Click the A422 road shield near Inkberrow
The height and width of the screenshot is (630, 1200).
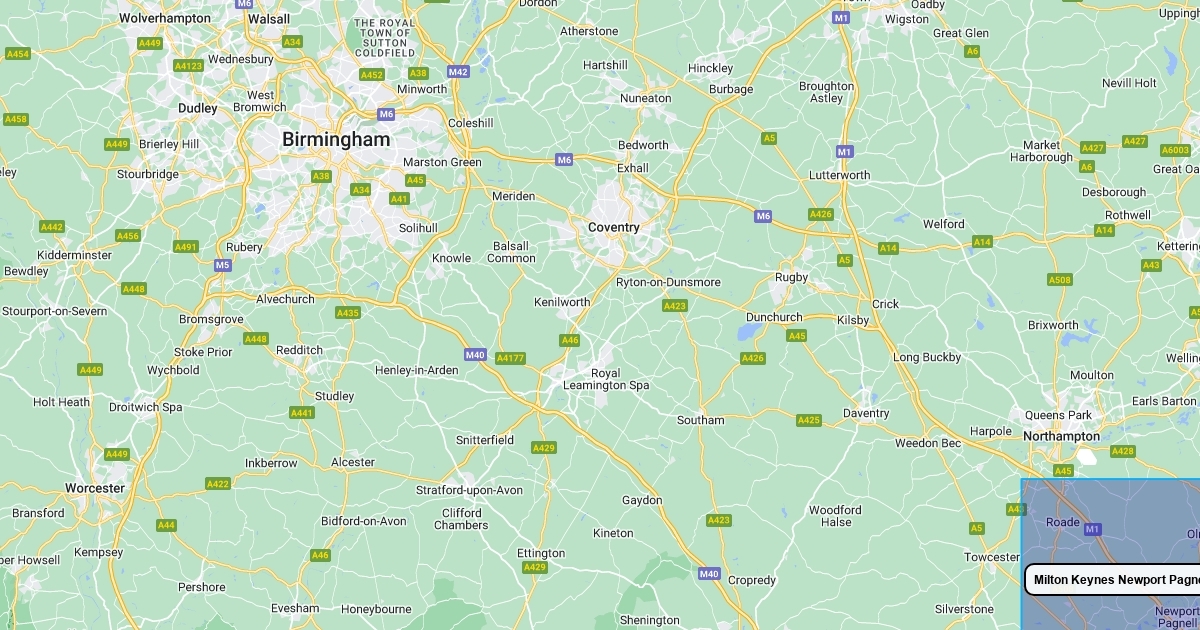[218, 484]
